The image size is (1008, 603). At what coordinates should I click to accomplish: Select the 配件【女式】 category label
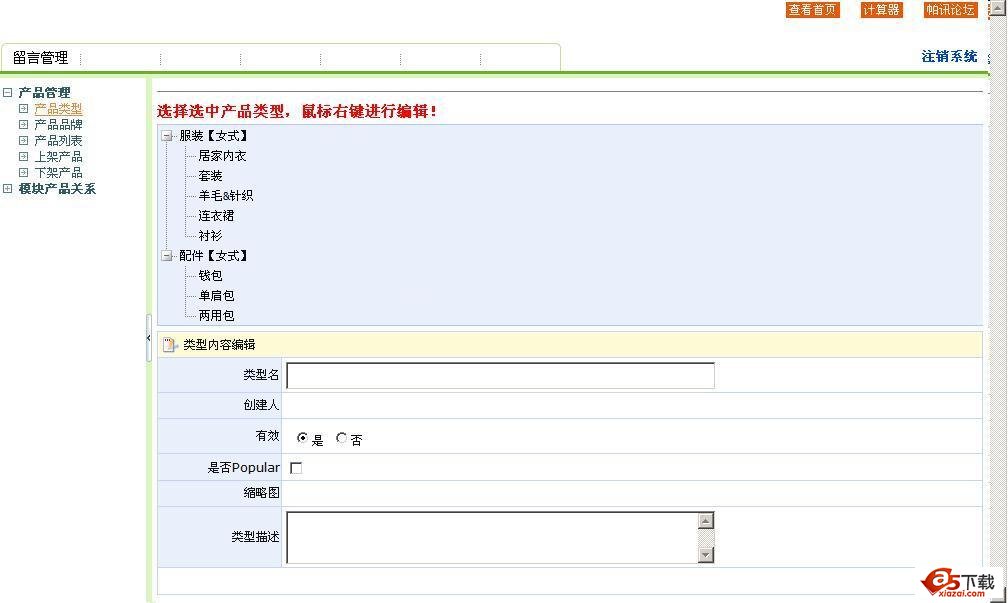click(213, 256)
